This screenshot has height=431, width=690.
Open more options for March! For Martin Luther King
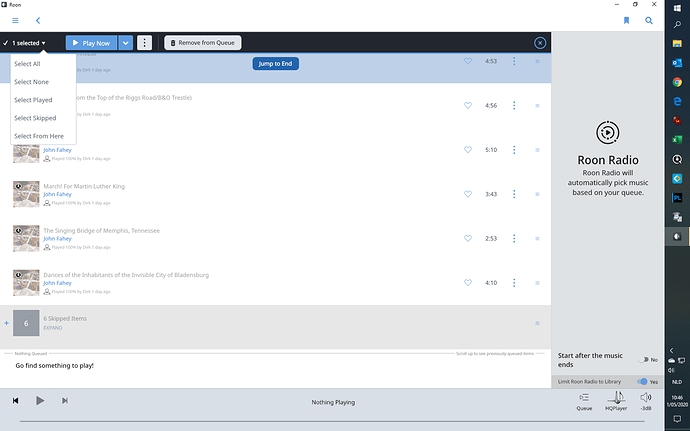pos(514,194)
